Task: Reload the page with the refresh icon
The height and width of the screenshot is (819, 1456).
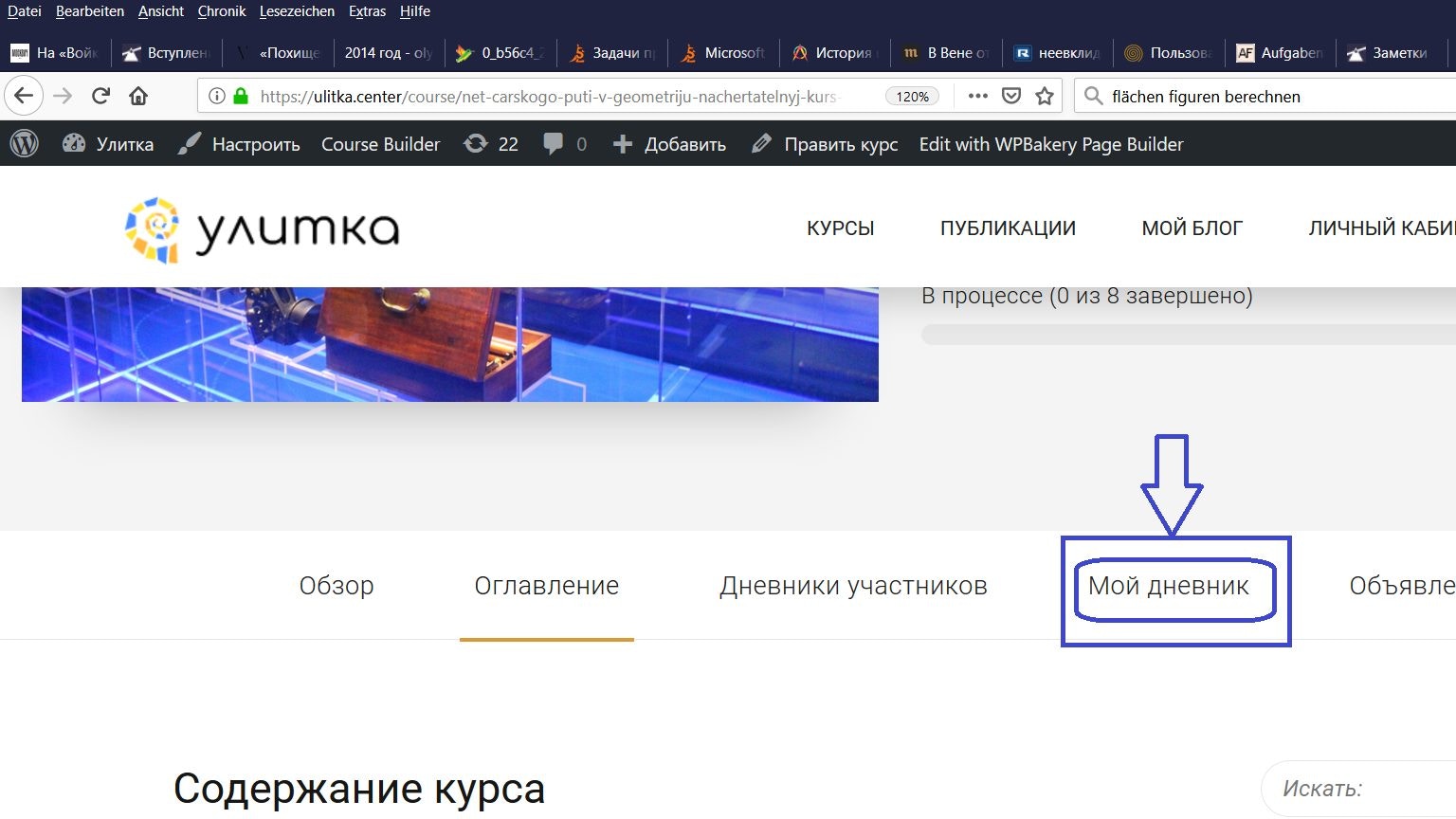Action: point(100,96)
